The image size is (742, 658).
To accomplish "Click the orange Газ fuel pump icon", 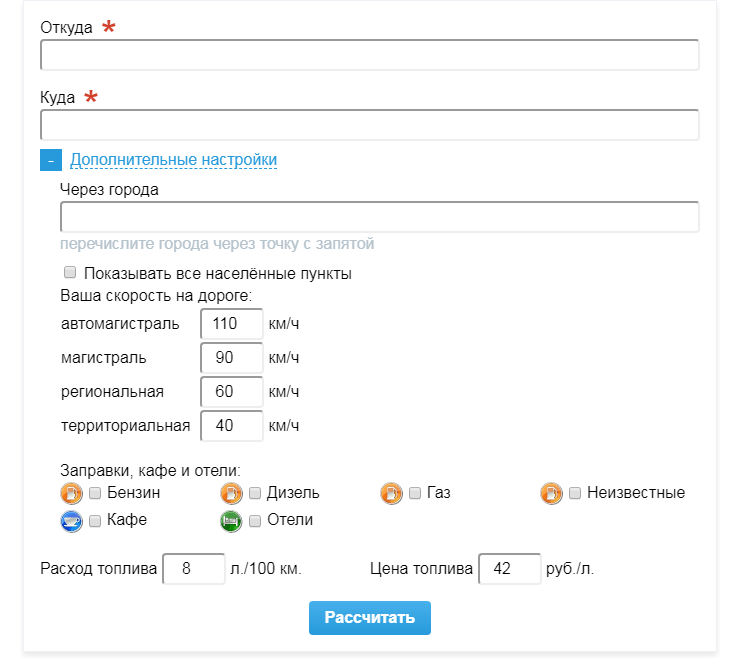I will (391, 494).
